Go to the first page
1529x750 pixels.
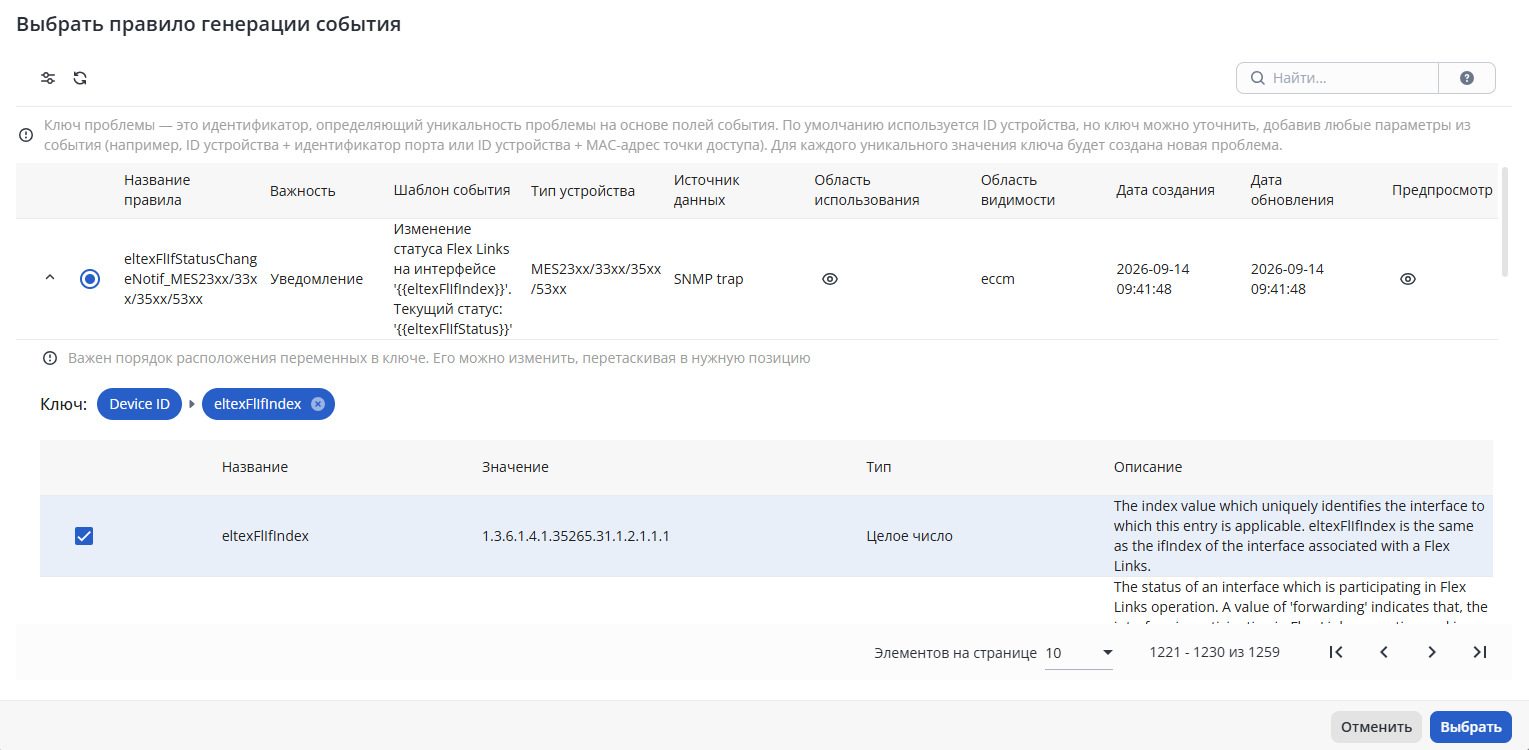coord(1335,652)
